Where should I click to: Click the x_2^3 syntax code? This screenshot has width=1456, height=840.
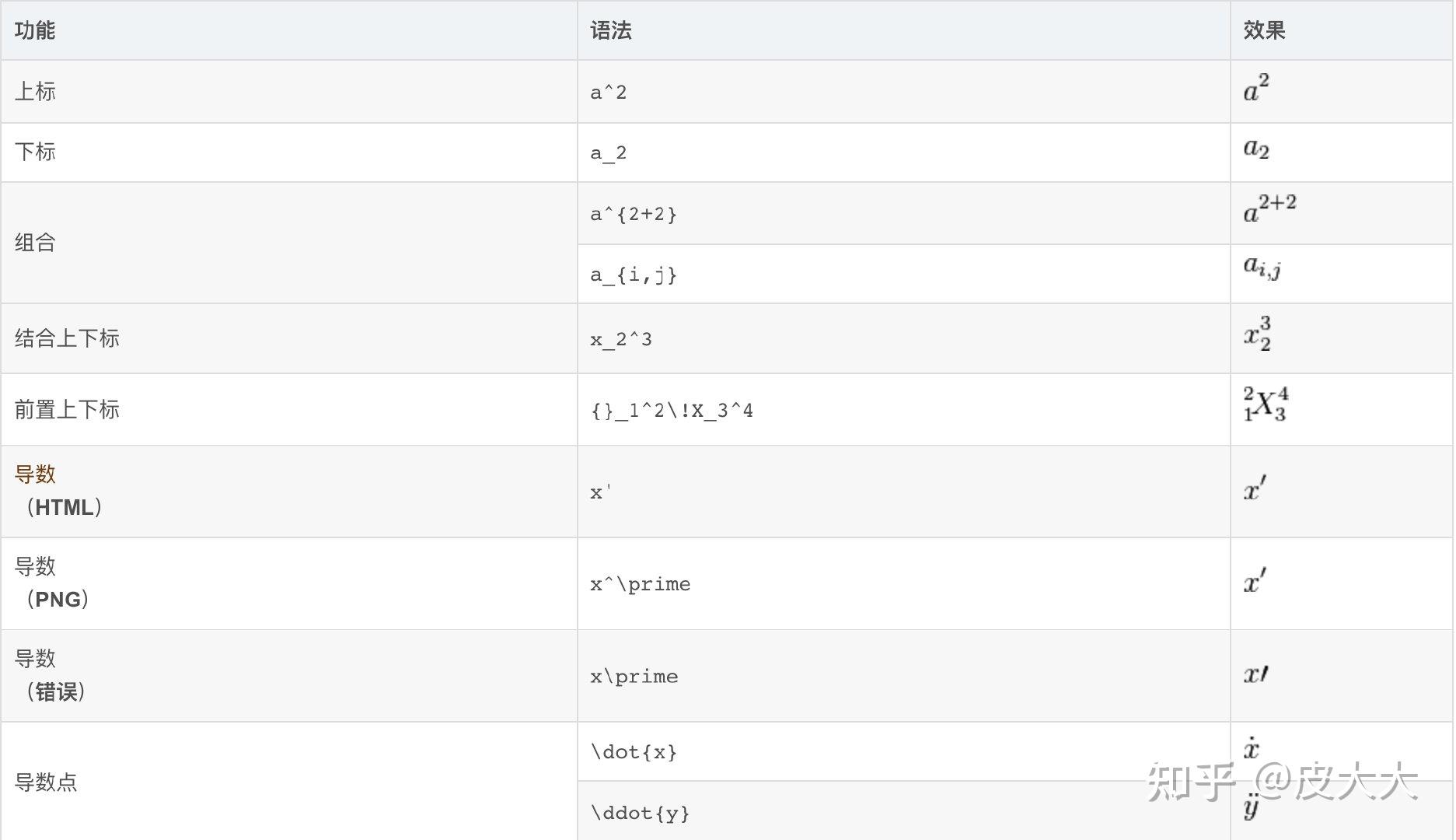621,339
